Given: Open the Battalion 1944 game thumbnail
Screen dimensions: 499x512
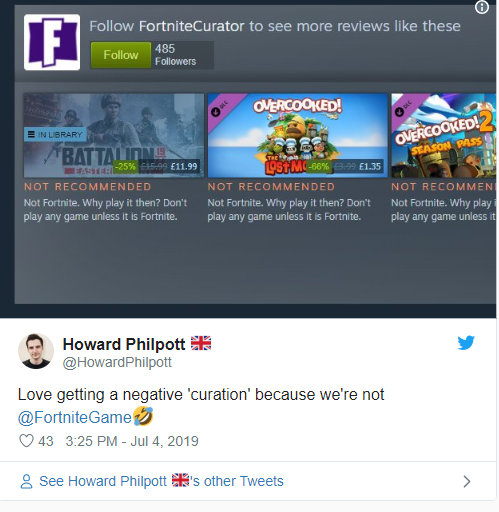Looking at the screenshot, I should tap(114, 135).
